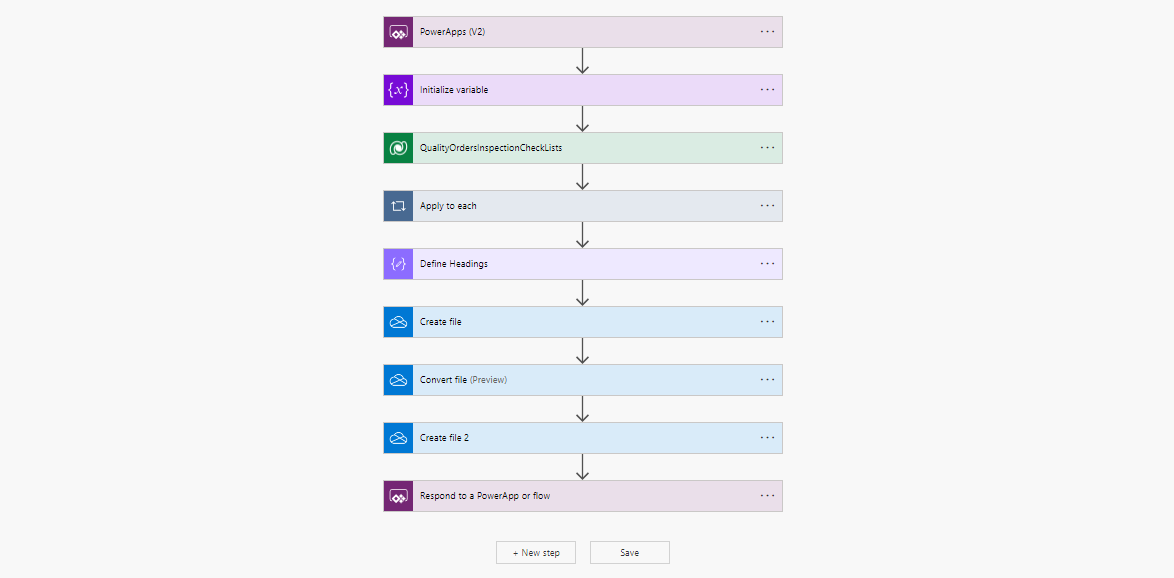This screenshot has width=1174, height=578.
Task: Click the Apply to each loop icon
Action: coord(398,206)
